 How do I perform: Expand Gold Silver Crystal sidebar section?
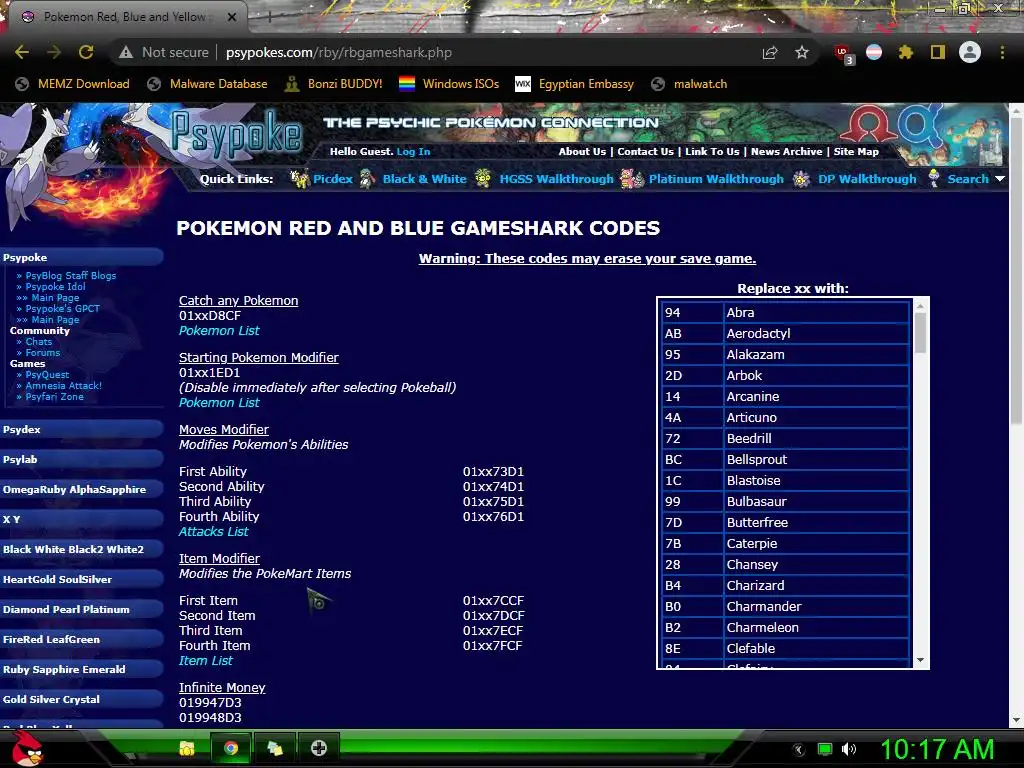tap(82, 700)
